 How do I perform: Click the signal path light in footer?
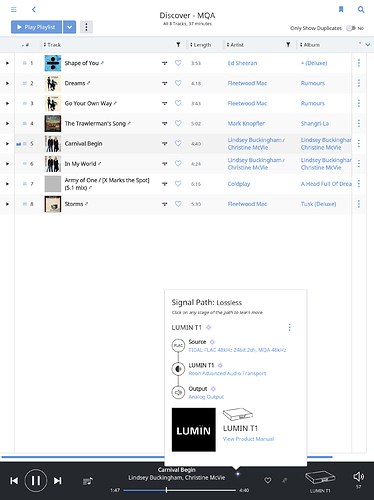click(238, 474)
